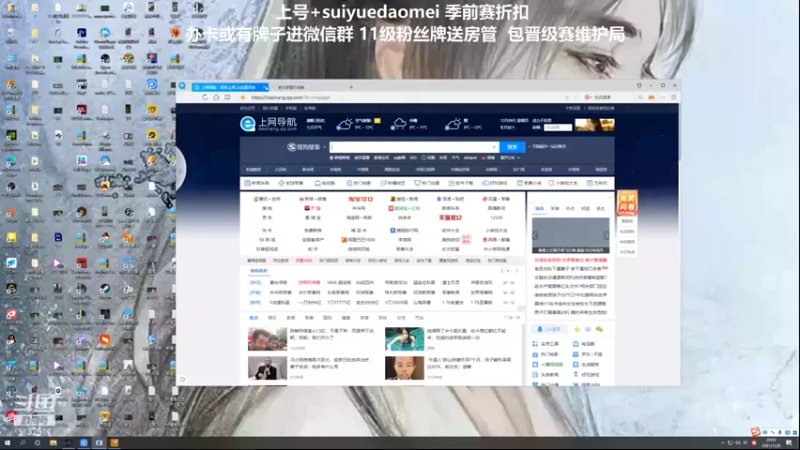Open the swimming pool news thumbnail
Screen dimensions: 800x450
[404, 339]
